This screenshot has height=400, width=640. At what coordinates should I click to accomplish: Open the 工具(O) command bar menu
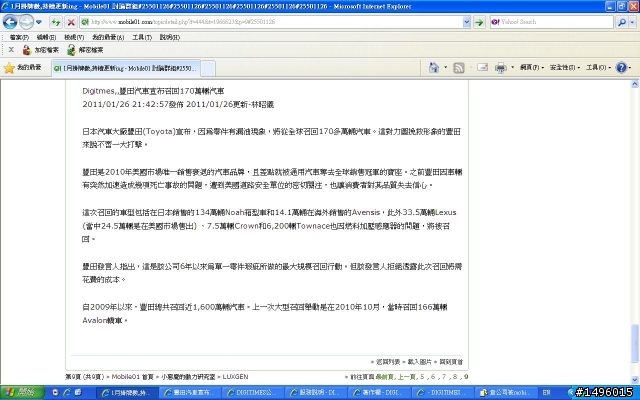[598, 67]
